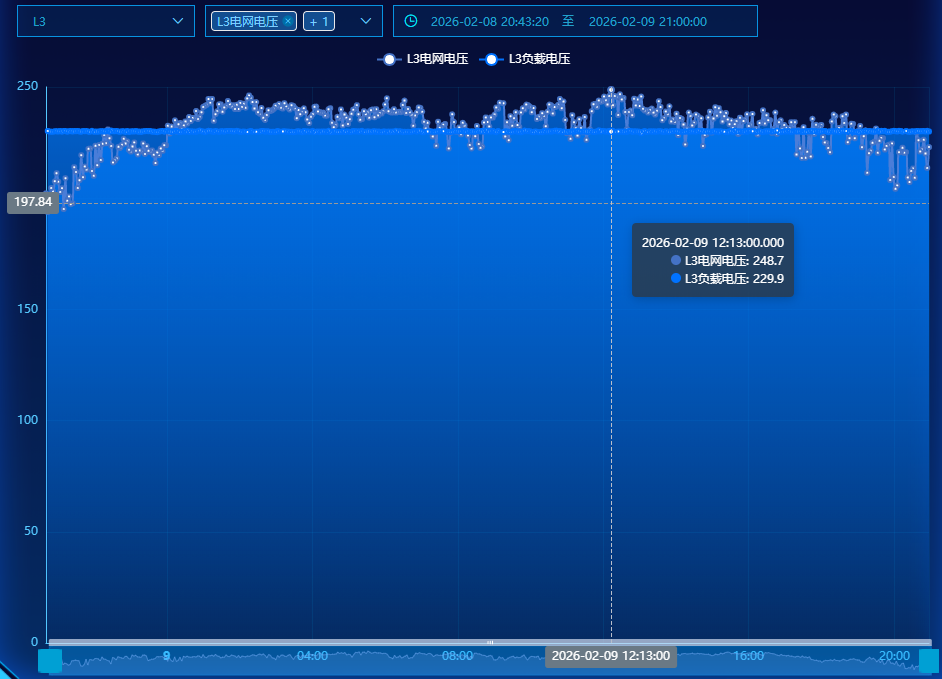Click the 20:00 position in the timeline preview
The width and height of the screenshot is (942, 679).
coord(894,656)
